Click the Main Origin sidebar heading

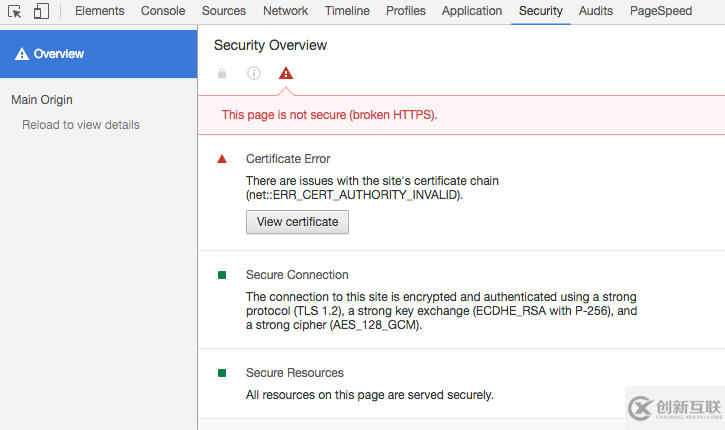tap(42, 100)
